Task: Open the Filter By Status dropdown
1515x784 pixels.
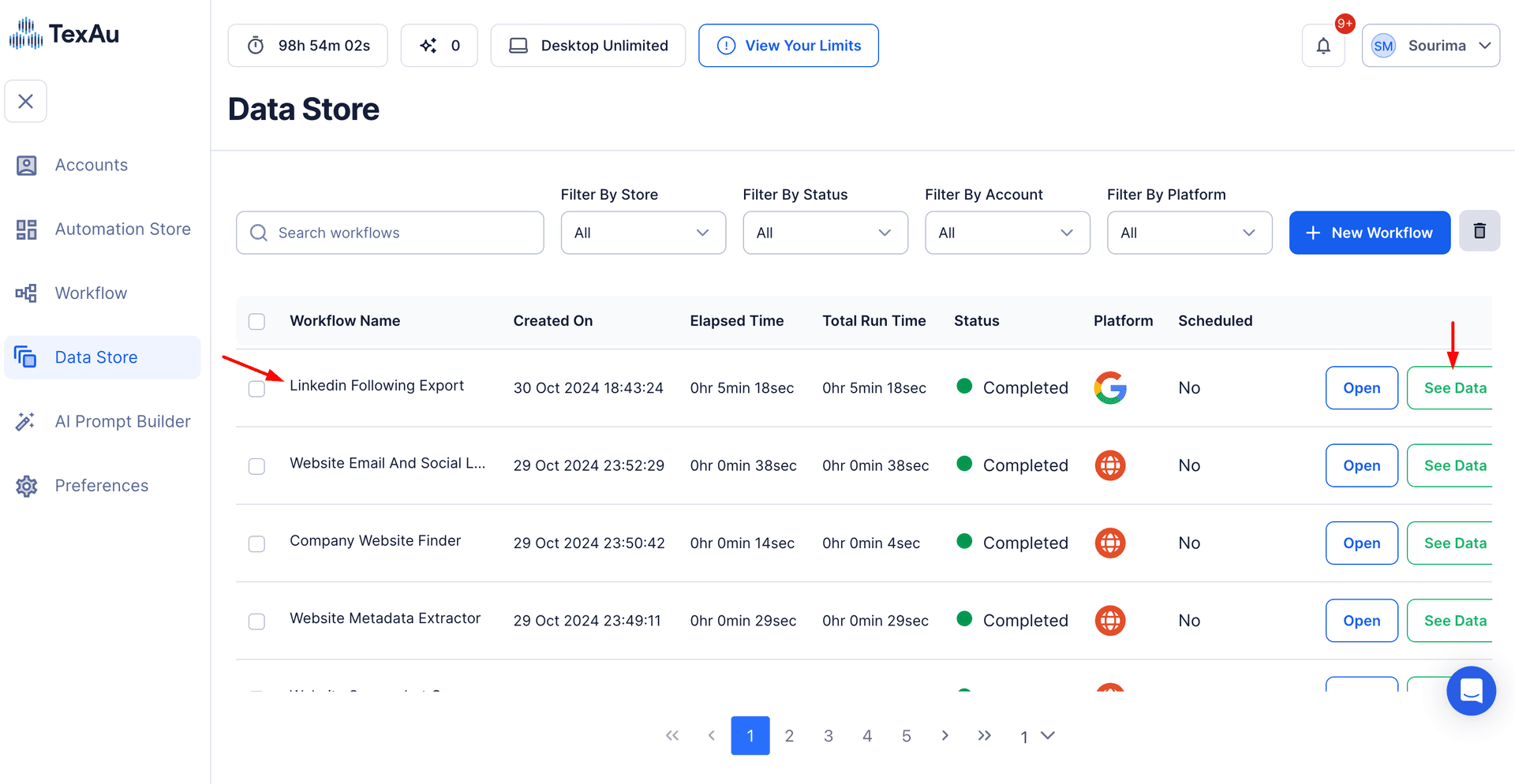Action: click(825, 233)
